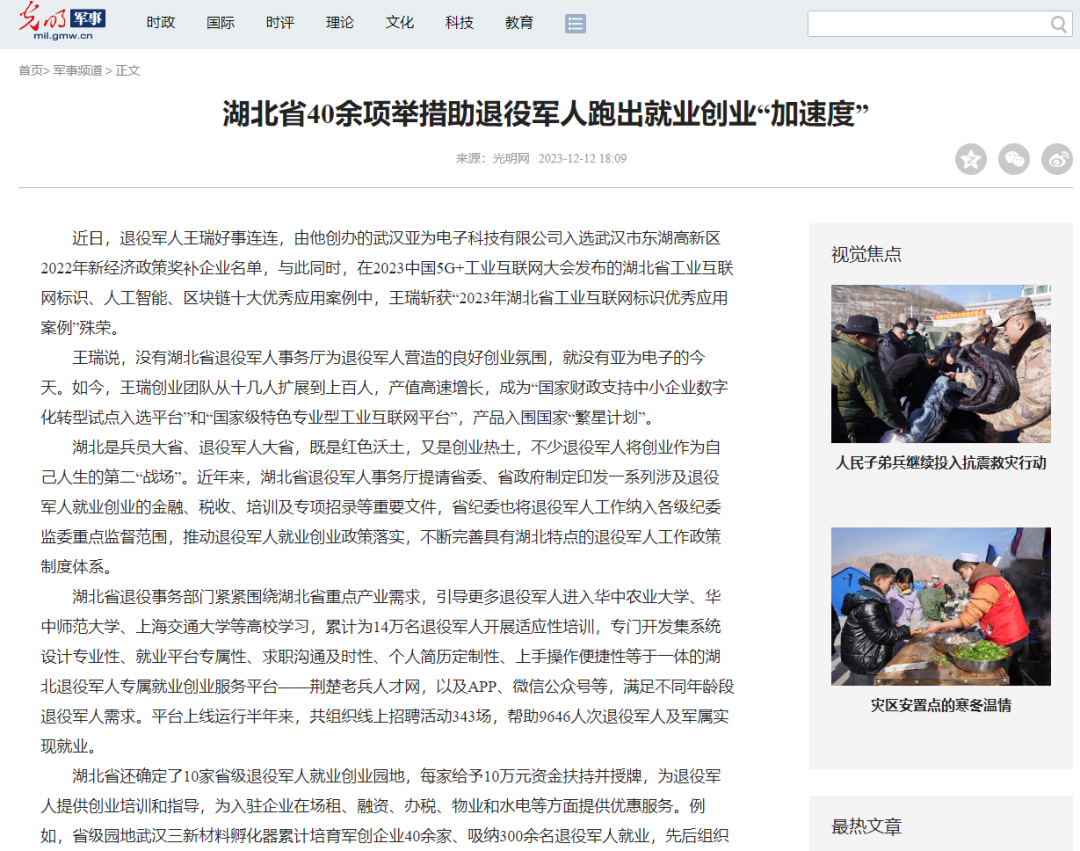Switch to 科技 channel

coord(460,23)
